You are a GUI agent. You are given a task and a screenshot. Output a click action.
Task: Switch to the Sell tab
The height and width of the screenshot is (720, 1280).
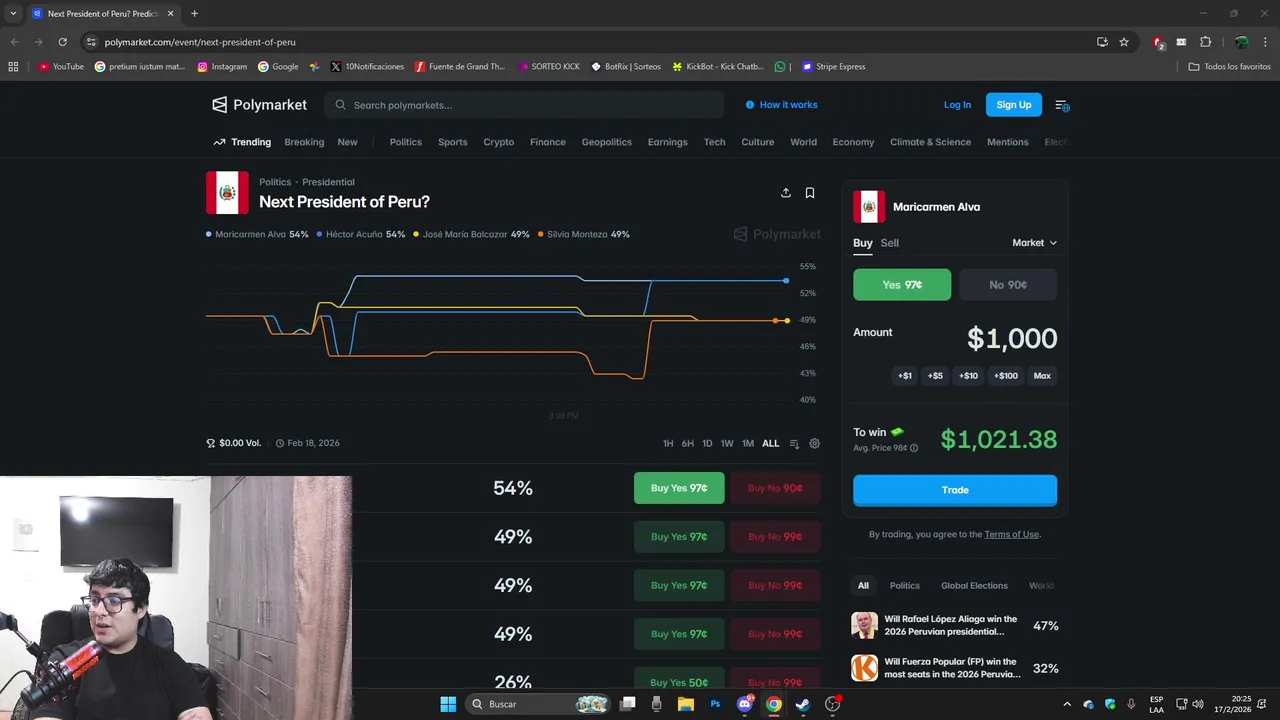point(889,243)
